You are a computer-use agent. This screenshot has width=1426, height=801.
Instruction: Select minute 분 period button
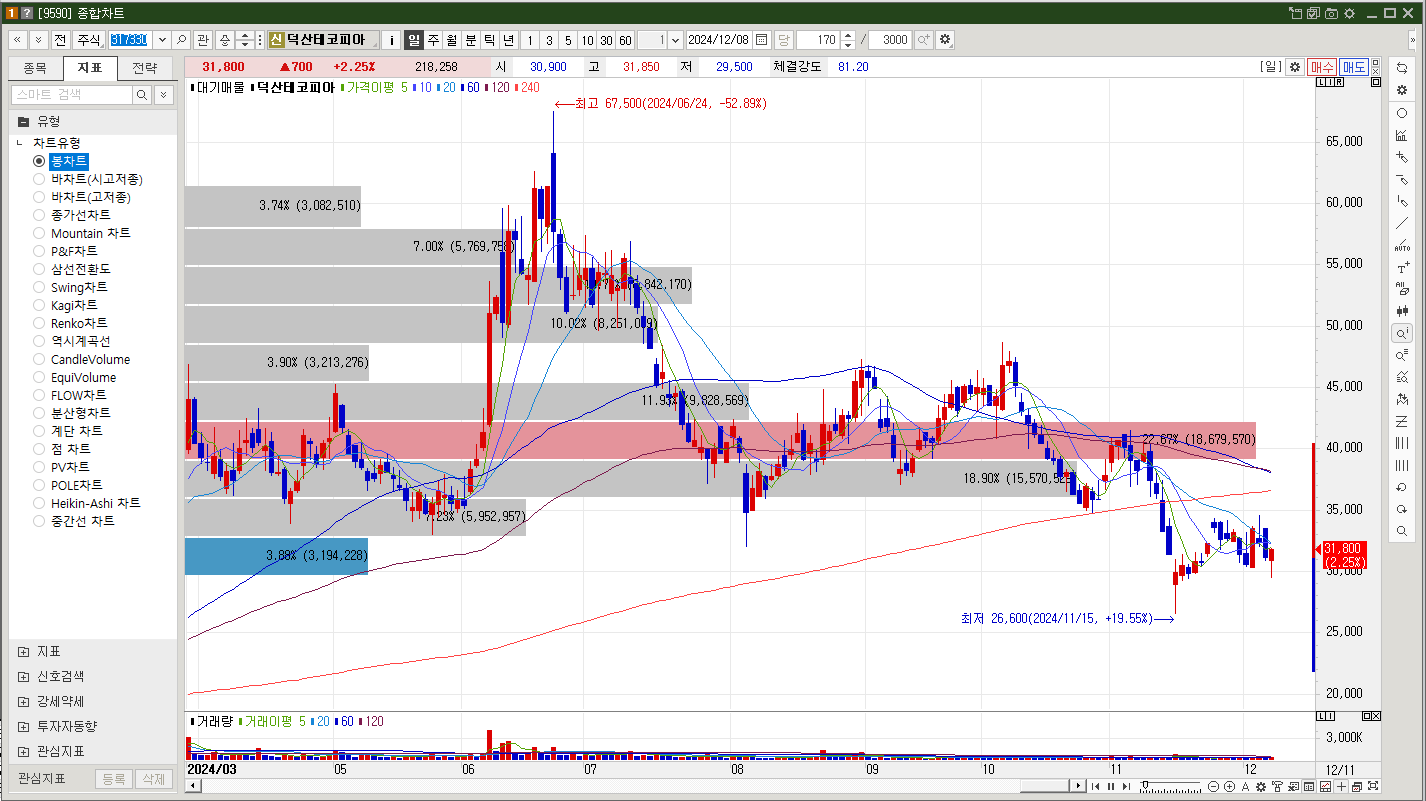471,40
